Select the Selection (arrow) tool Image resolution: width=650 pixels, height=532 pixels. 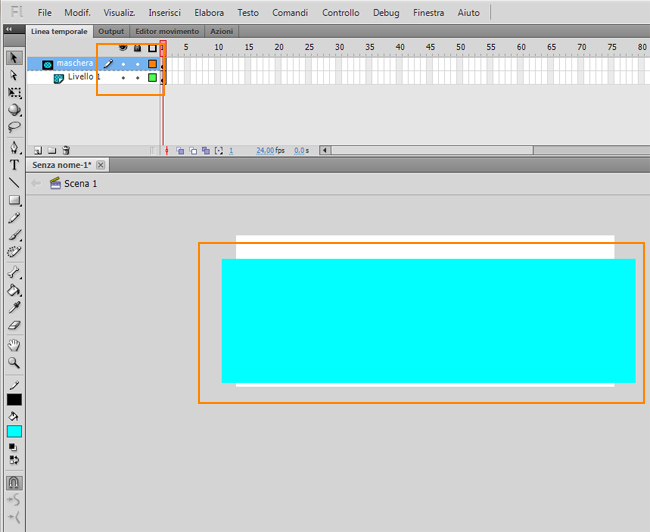click(x=14, y=58)
